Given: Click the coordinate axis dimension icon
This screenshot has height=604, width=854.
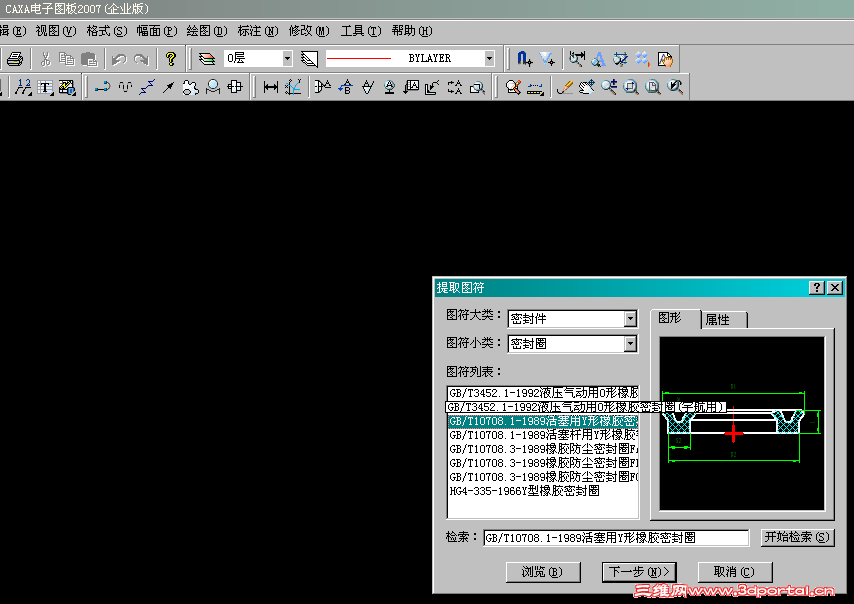Looking at the screenshot, I should (293, 87).
